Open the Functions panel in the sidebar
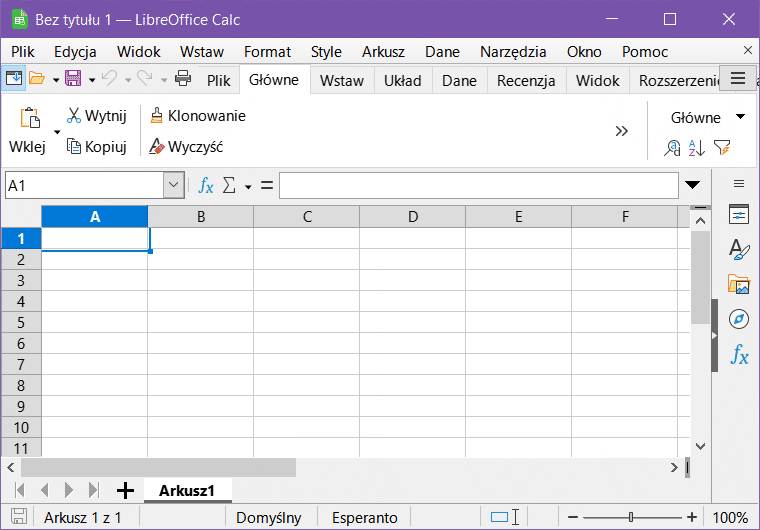Image resolution: width=760 pixels, height=530 pixels. coord(739,354)
